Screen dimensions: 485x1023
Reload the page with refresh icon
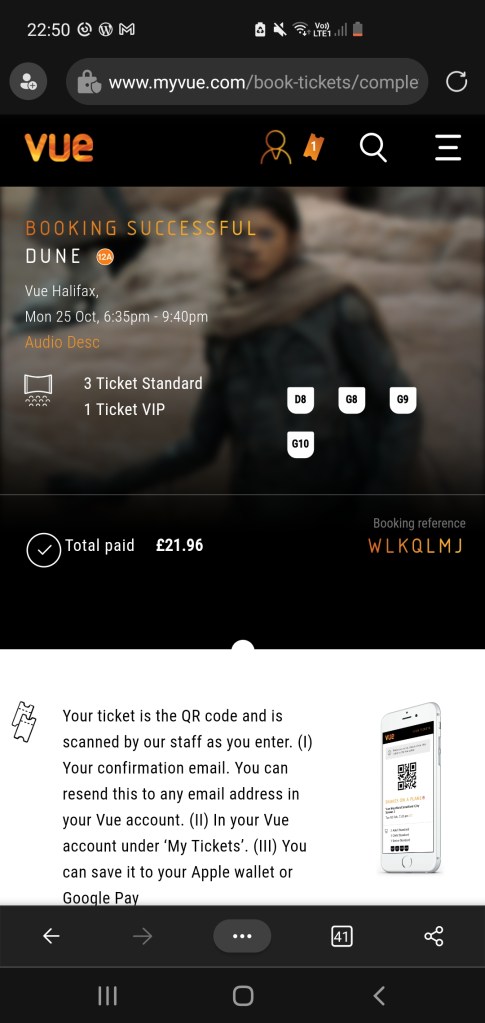456,82
